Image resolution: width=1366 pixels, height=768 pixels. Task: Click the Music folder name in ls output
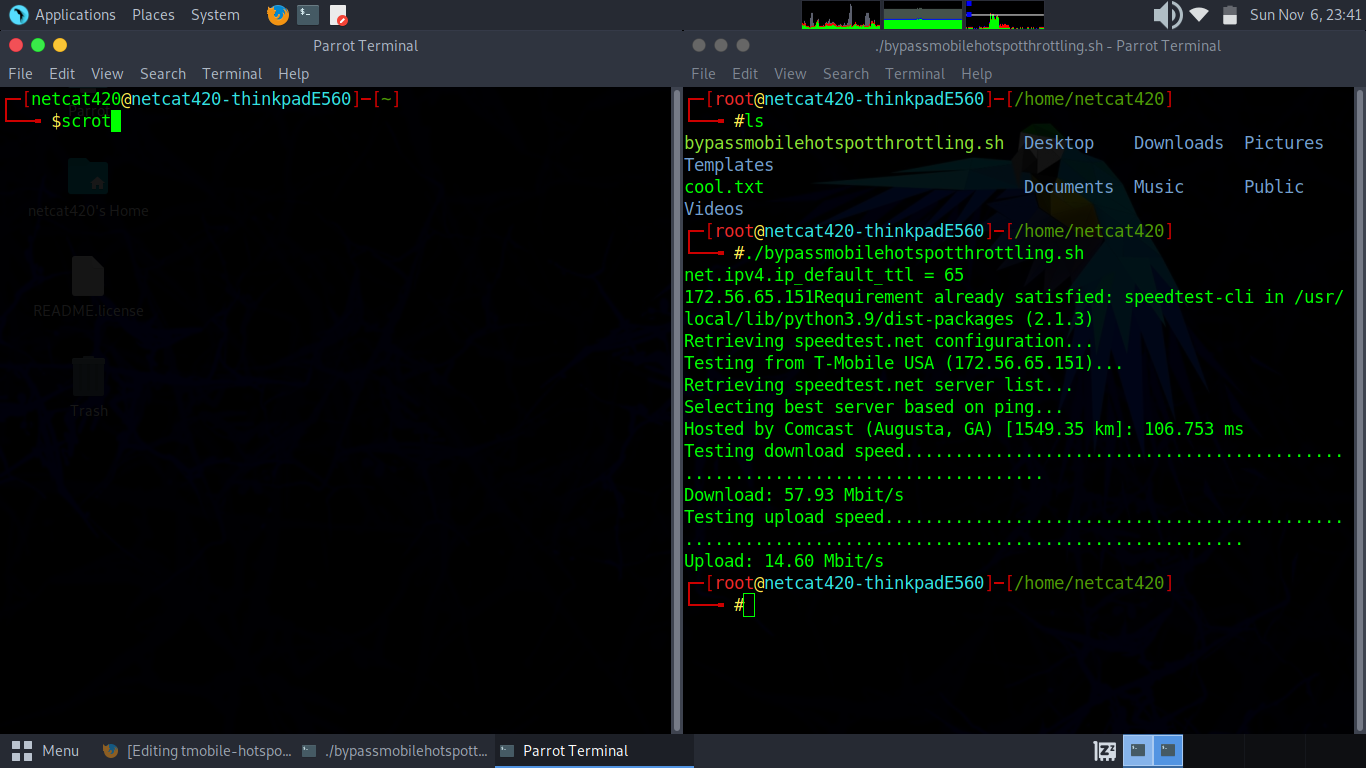[x=1159, y=187]
